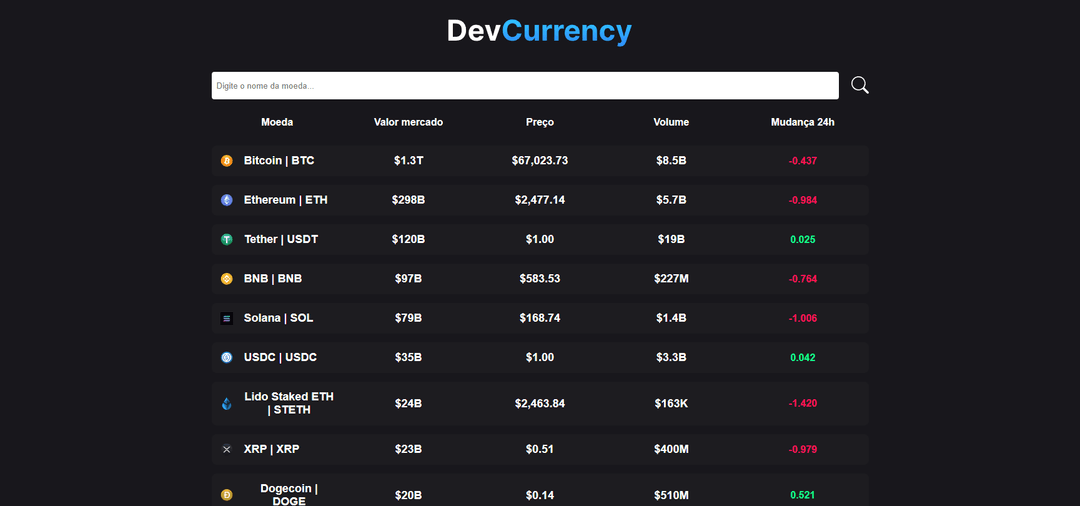Click the Lido Staked ETH logo icon
Screen dimensions: 1080x506
click(x=227, y=403)
